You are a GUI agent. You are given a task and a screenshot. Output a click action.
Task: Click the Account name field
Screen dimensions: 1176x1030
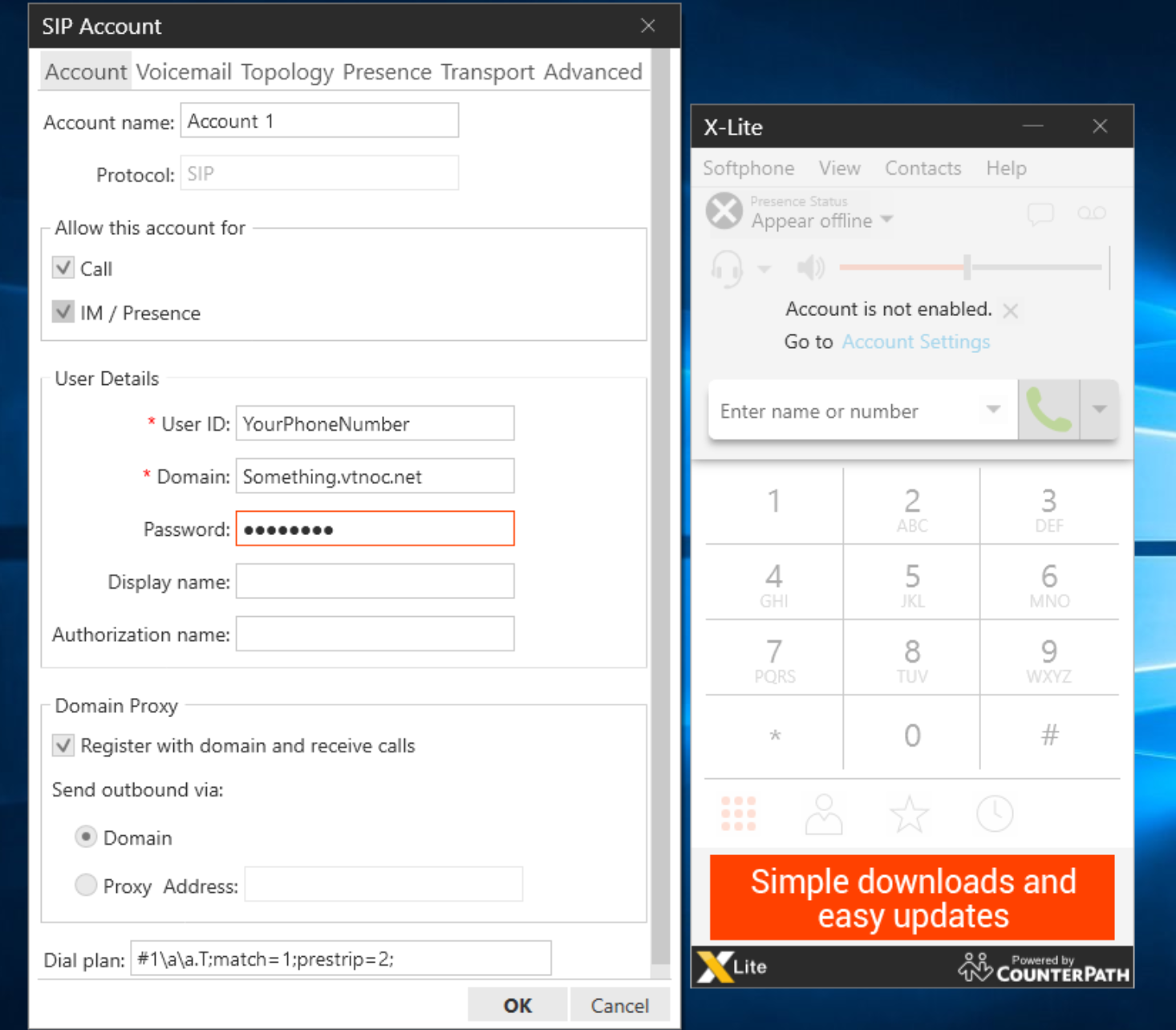(x=319, y=120)
